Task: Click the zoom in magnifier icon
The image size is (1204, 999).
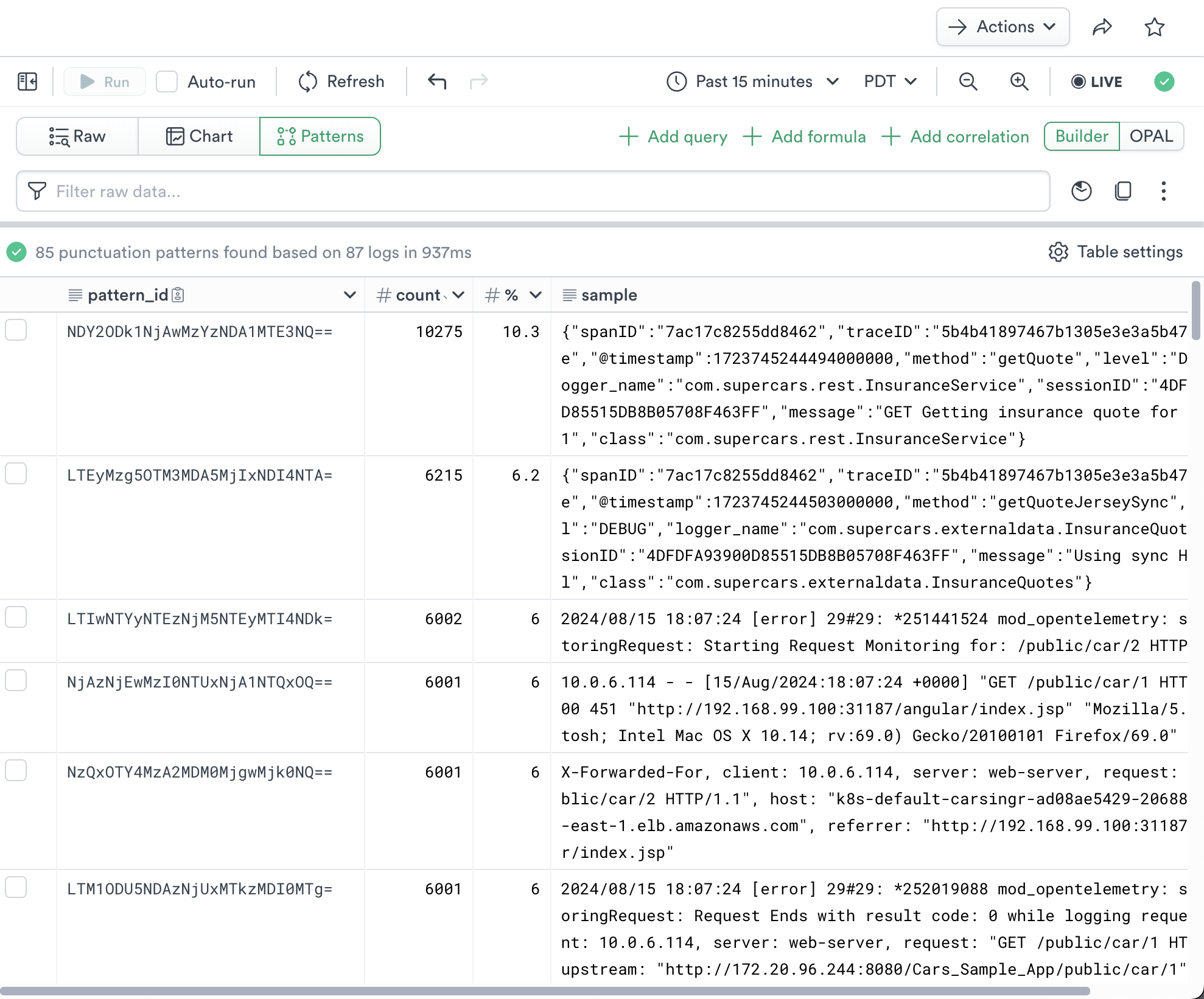Action: click(1020, 82)
